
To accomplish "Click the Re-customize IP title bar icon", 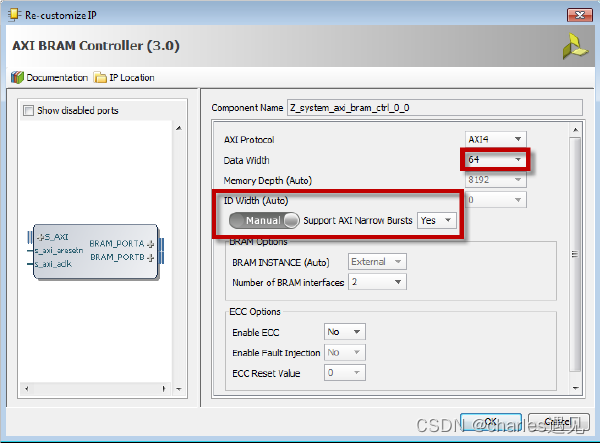I will coord(14,15).
